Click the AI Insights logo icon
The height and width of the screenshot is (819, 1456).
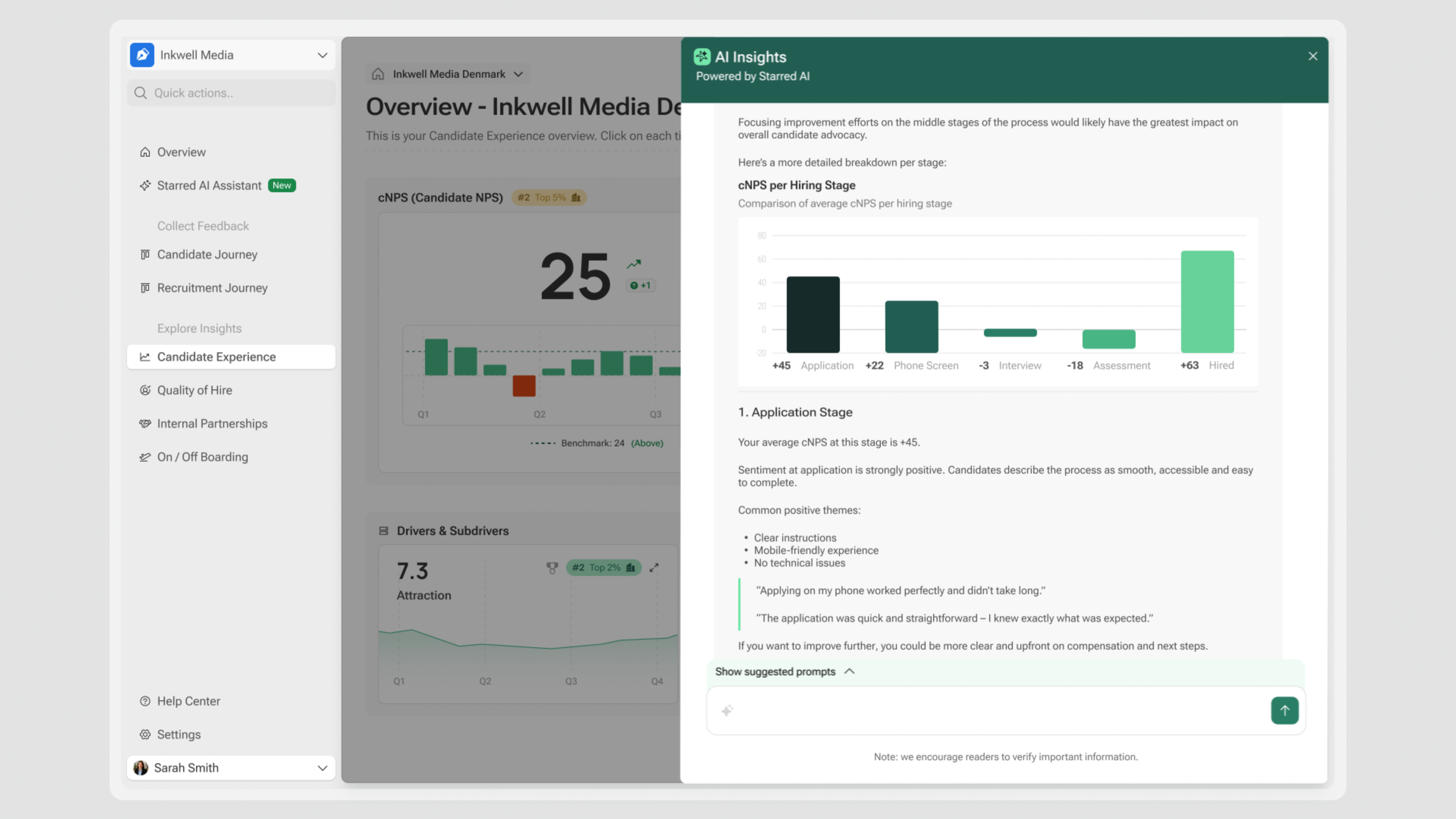click(701, 56)
